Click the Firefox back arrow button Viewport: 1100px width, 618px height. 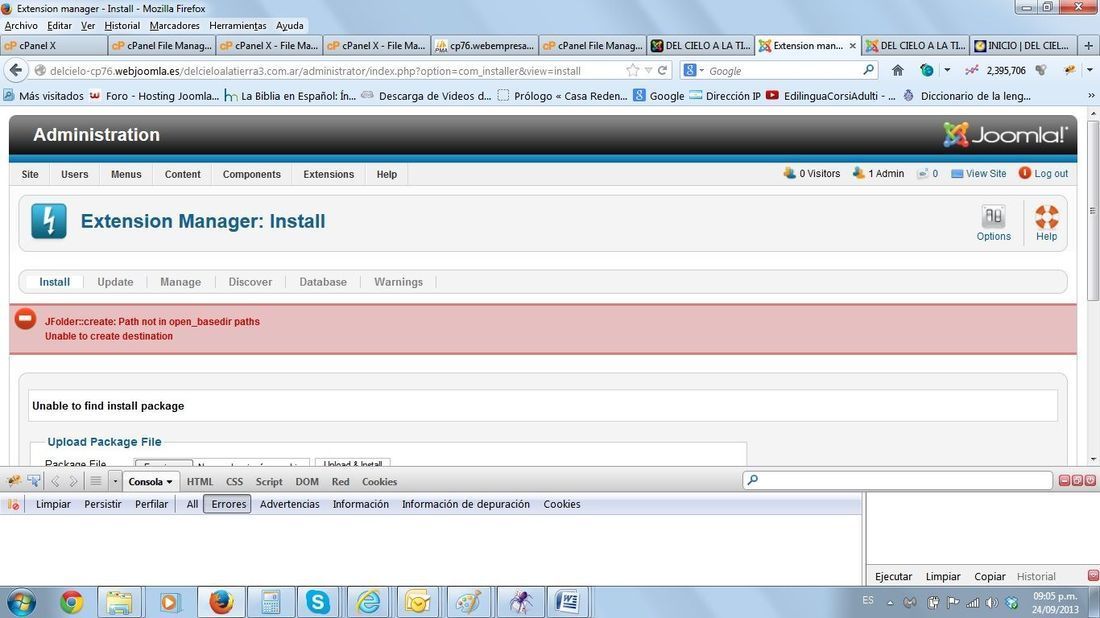16,70
